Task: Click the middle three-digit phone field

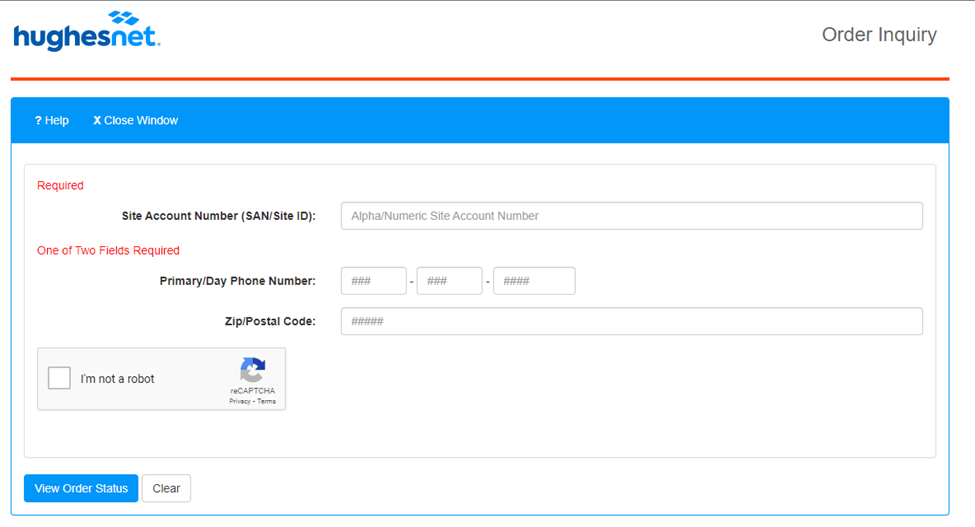Action: pyautogui.click(x=449, y=281)
